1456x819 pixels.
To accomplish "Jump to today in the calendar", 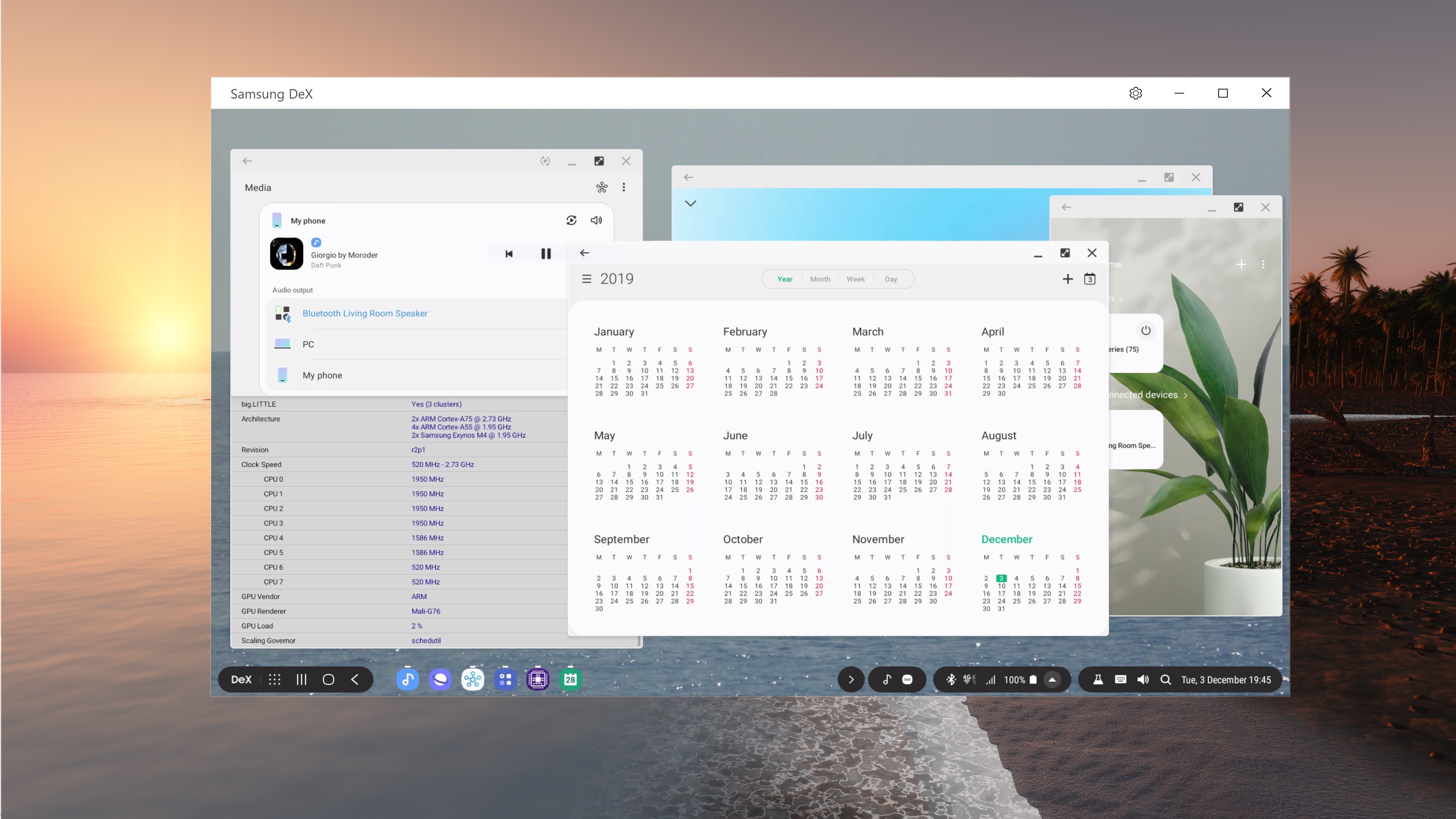I will click(x=1089, y=279).
